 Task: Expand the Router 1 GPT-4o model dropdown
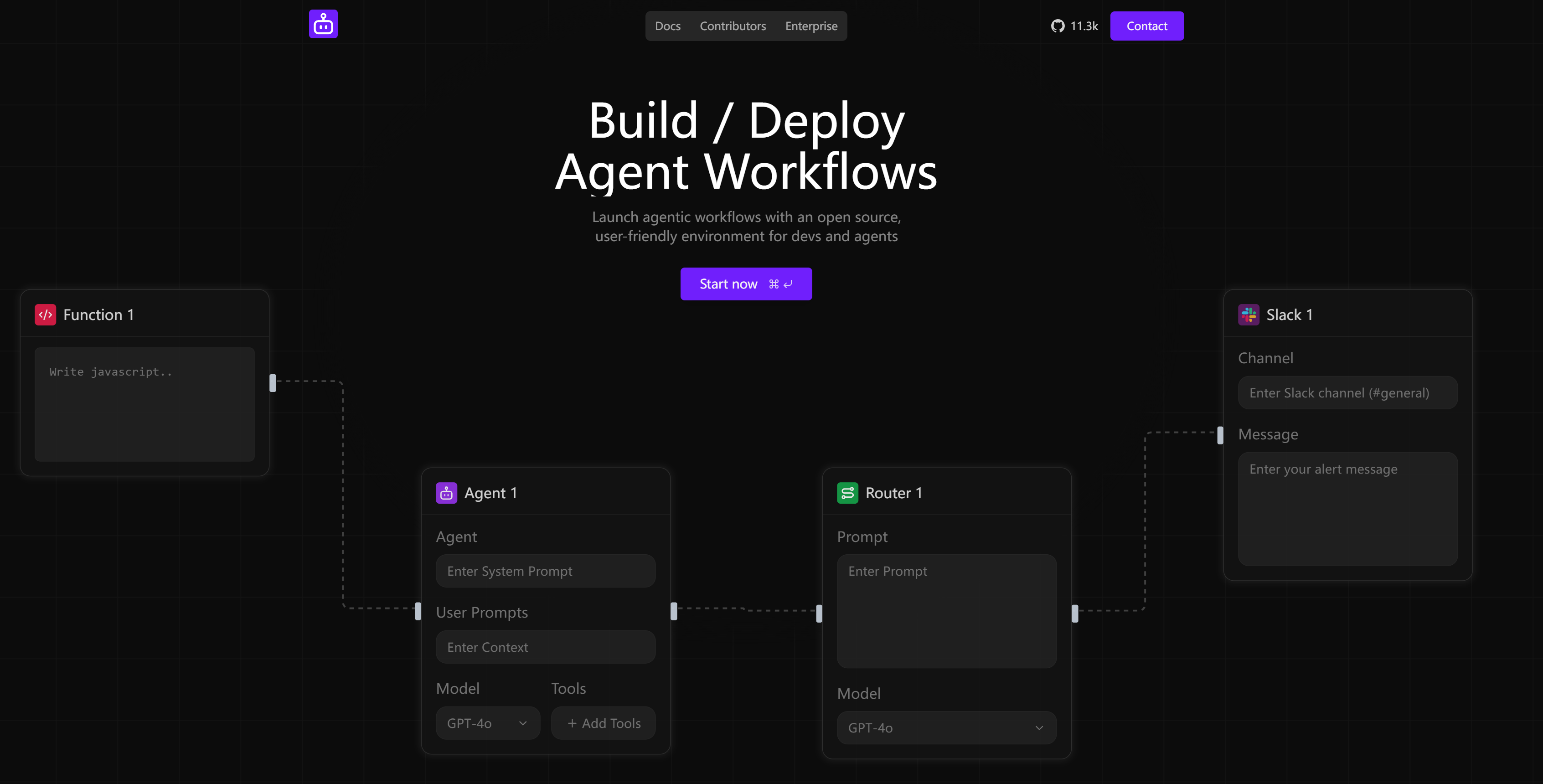click(x=946, y=727)
